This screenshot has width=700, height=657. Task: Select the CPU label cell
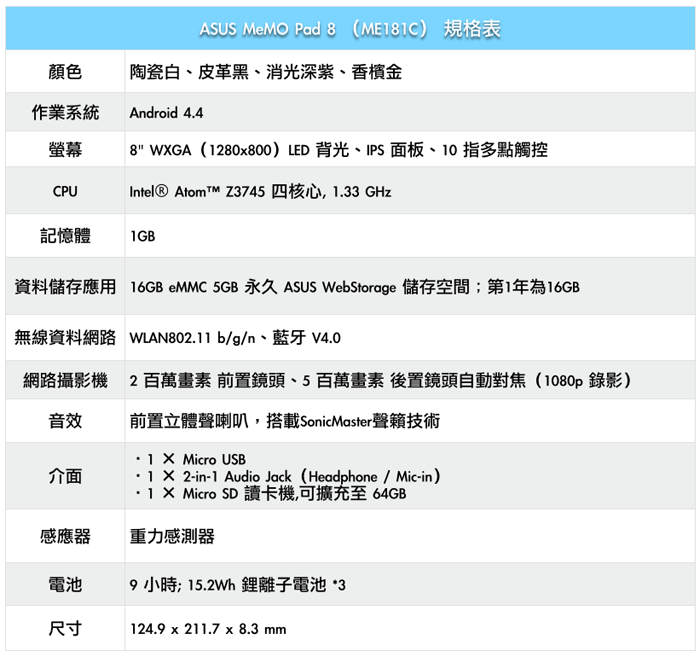click(x=65, y=191)
